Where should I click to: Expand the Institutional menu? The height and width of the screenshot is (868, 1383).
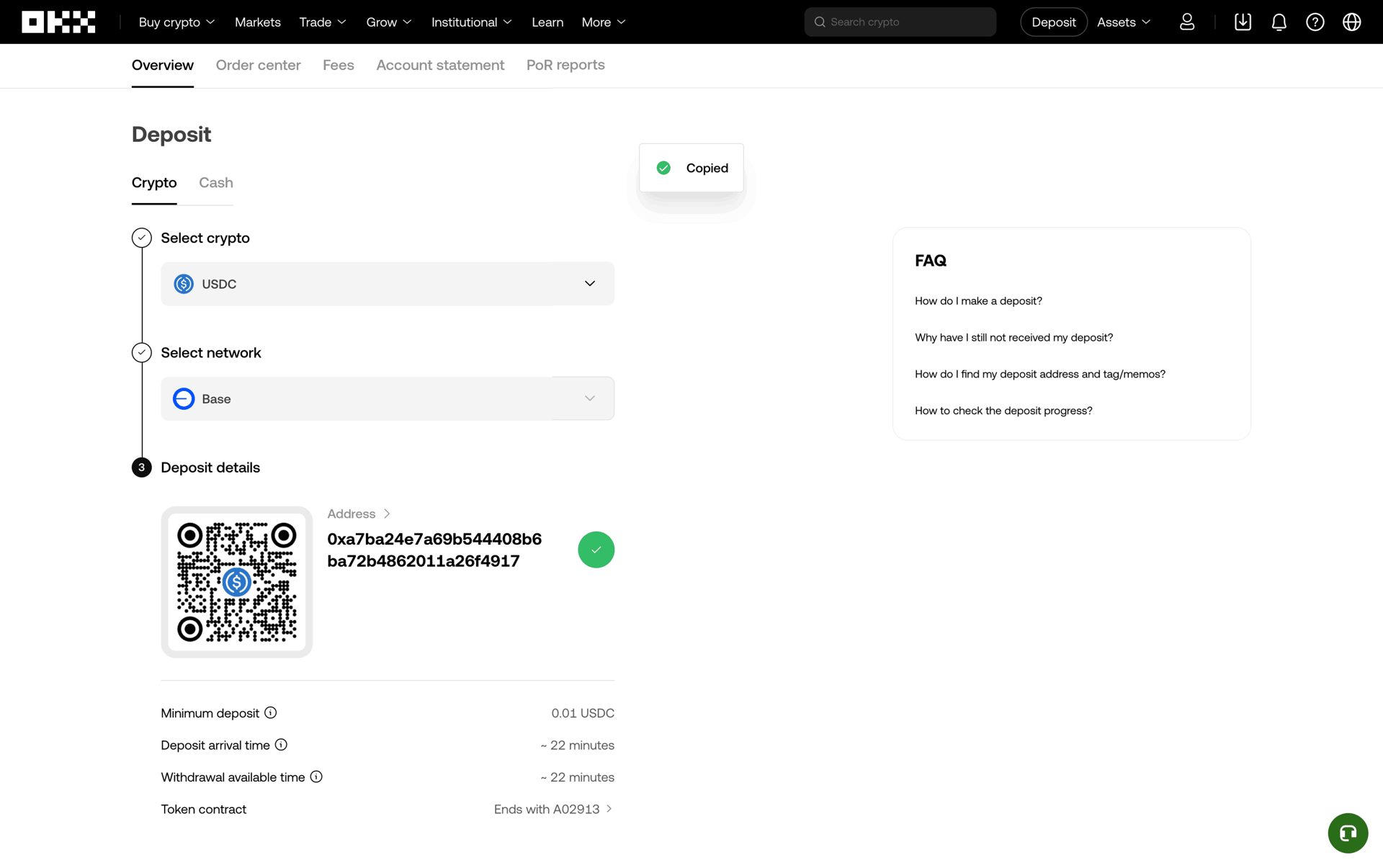[472, 22]
